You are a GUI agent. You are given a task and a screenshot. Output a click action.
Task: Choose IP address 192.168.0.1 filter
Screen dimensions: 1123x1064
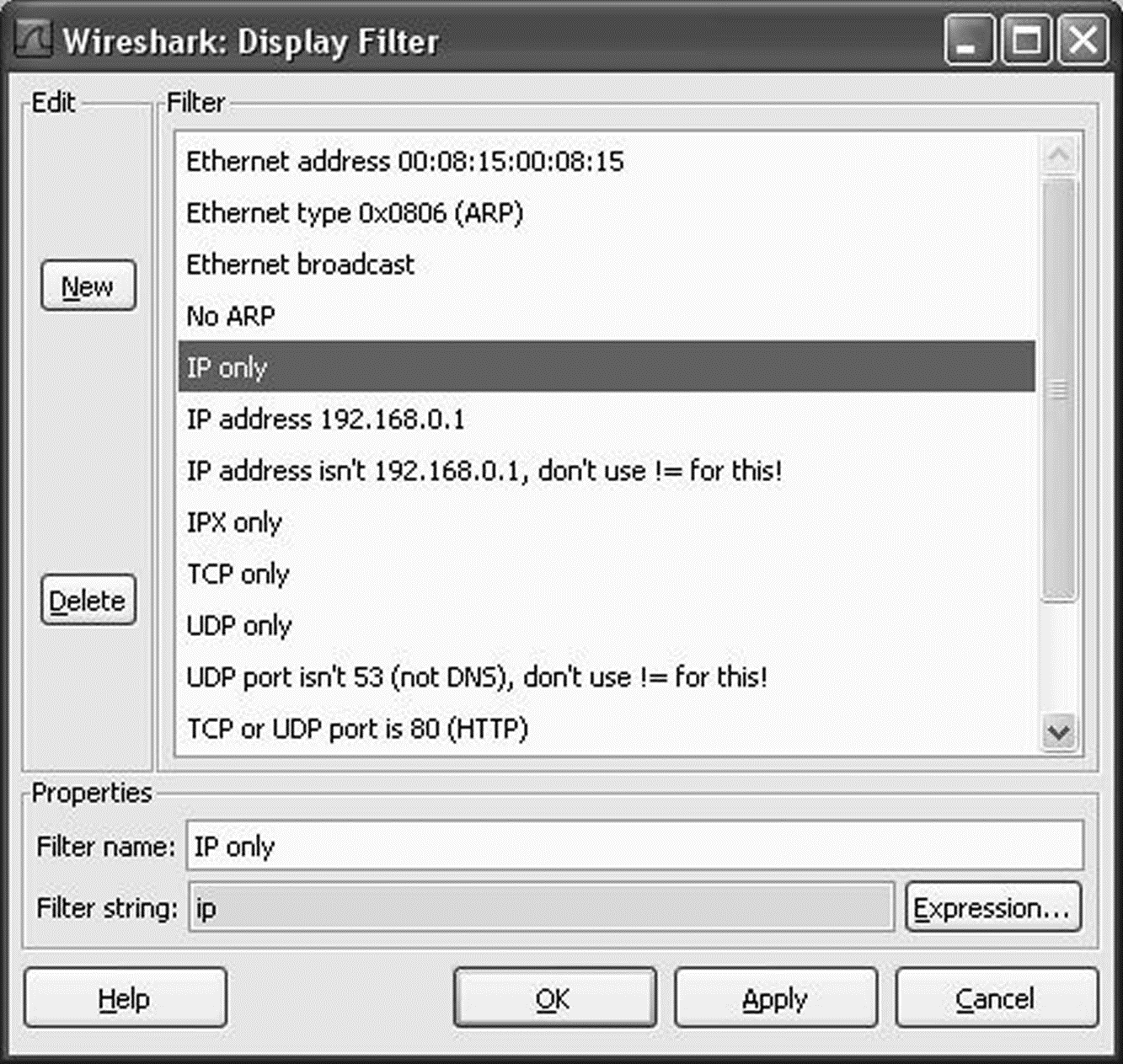pyautogui.click(x=607, y=419)
